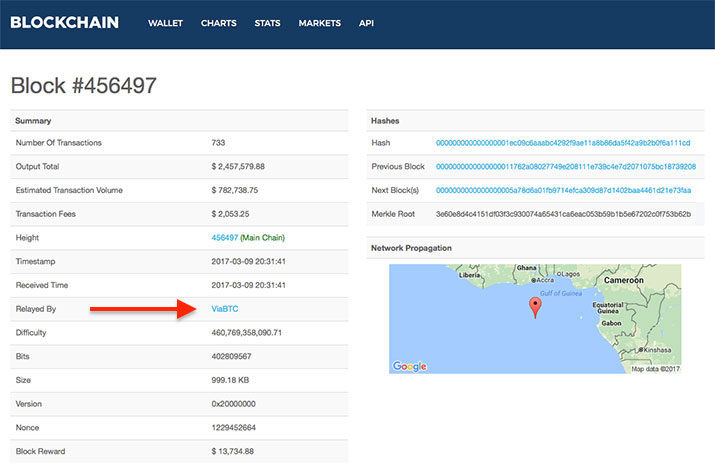Click the Gabon label on map
Viewport: 715px width, 476px height.
(611, 323)
